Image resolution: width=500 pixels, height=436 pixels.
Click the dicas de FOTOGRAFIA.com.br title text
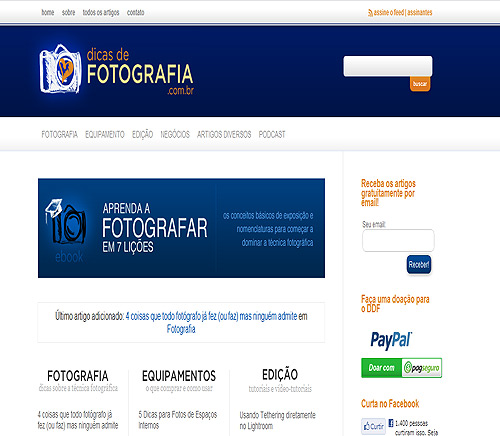(140, 71)
